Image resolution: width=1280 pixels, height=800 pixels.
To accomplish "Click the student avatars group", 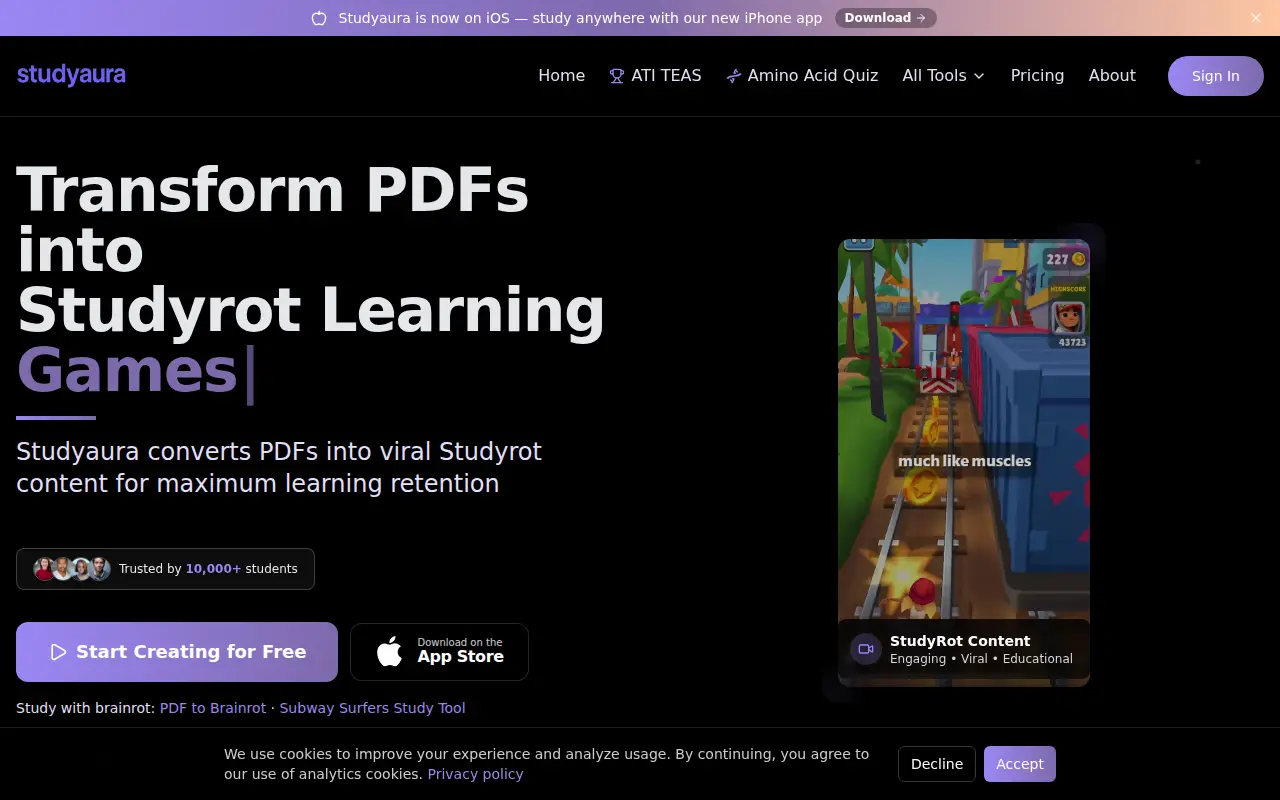I will [x=71, y=569].
